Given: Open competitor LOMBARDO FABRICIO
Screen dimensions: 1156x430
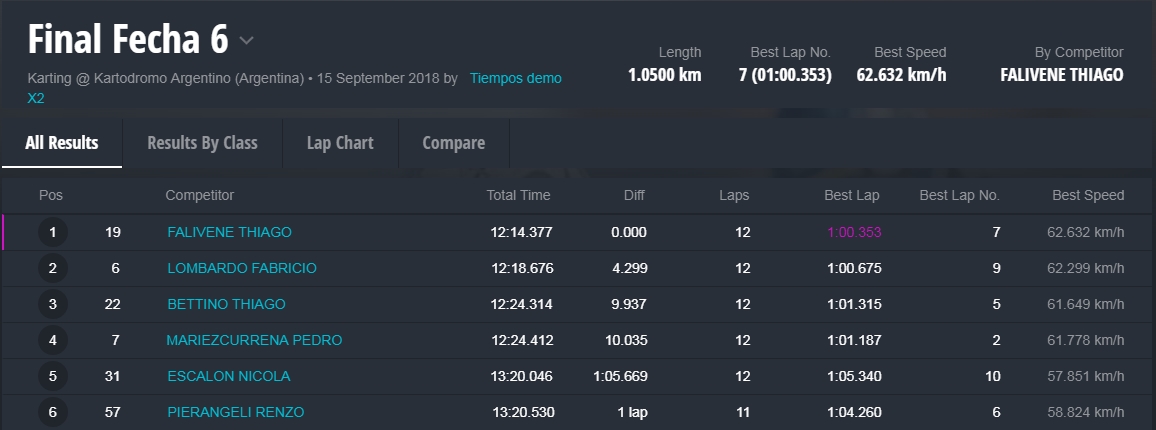Looking at the screenshot, I should pos(242,268).
